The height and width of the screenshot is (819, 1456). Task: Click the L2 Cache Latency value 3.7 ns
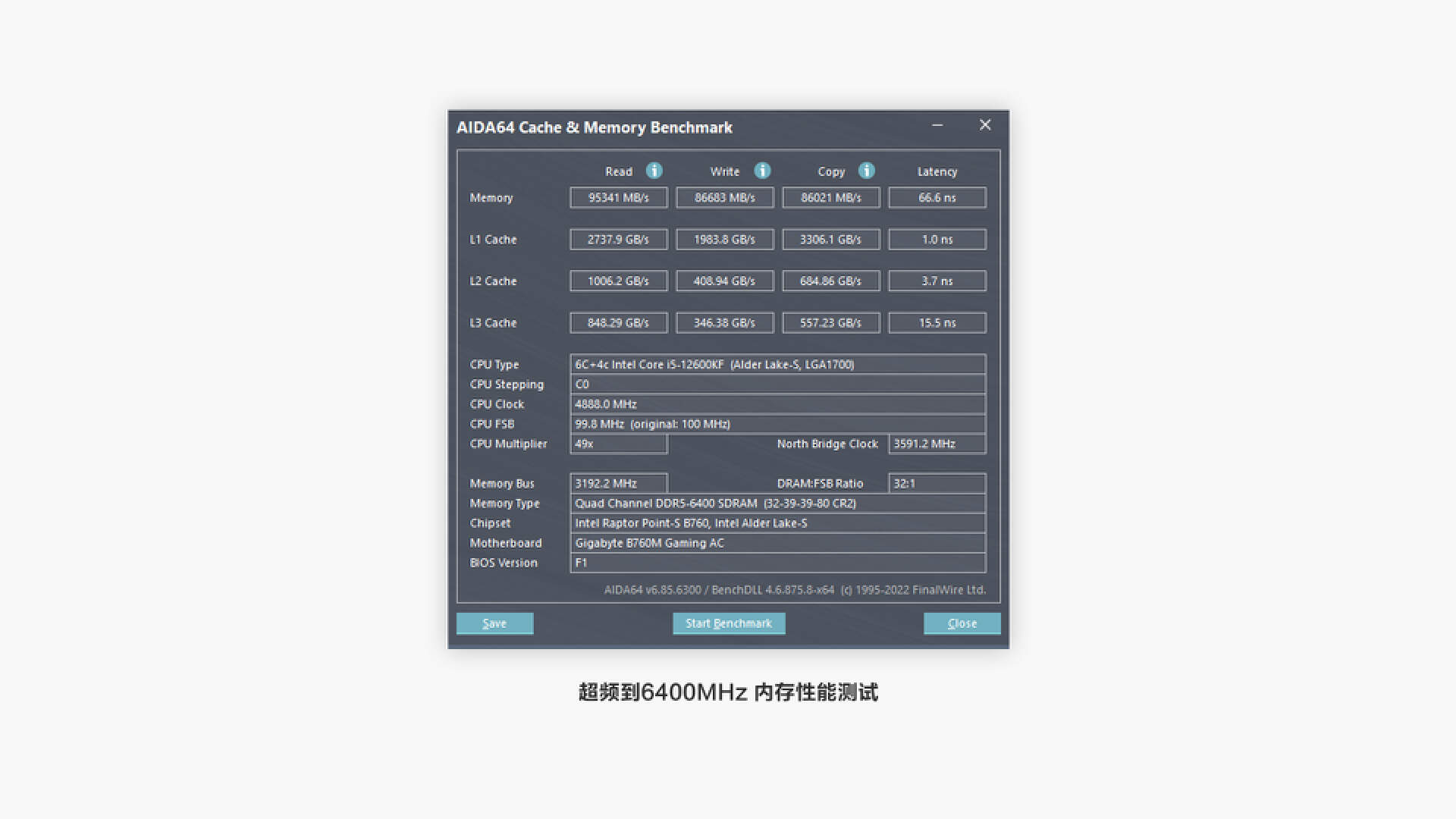937,281
